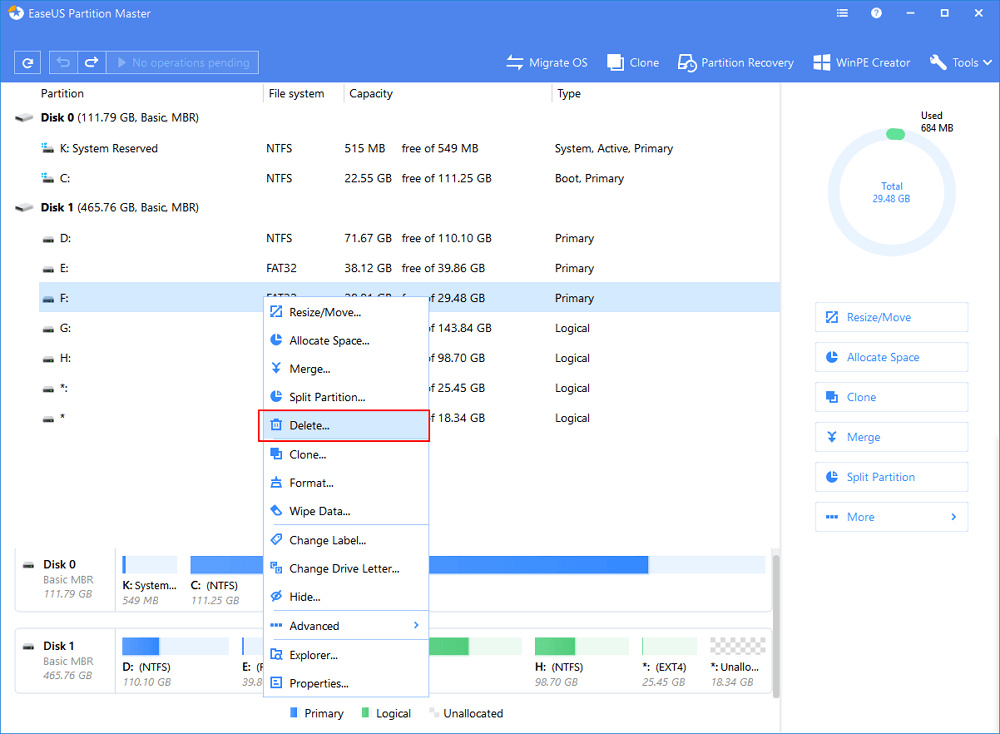Select D: (NTFS) block in Disk 1 map
The width and height of the screenshot is (1000, 734).
[x=175, y=663]
